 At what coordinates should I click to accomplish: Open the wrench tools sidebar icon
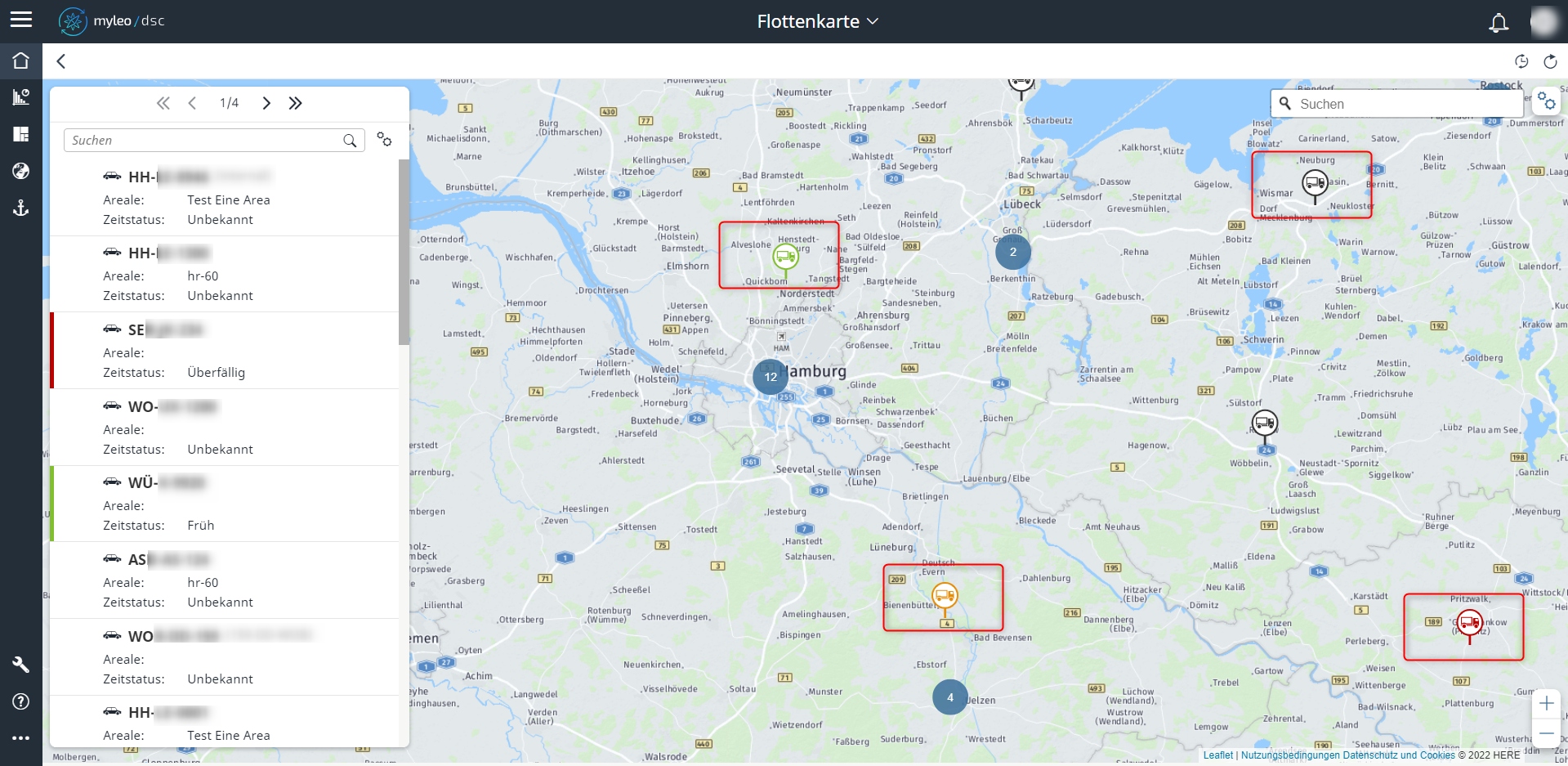pyautogui.click(x=21, y=665)
